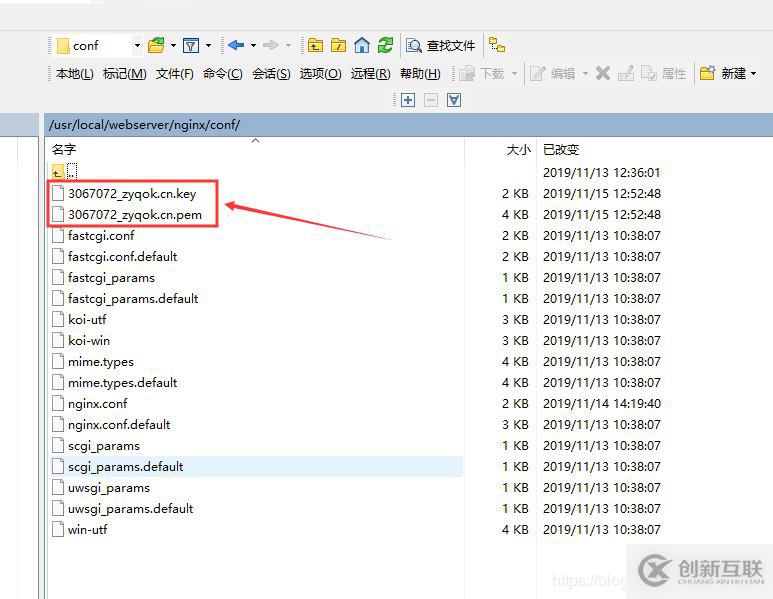The height and width of the screenshot is (599, 773).
Task: Expand the 编辑 dropdown arrow
Action: (585, 74)
